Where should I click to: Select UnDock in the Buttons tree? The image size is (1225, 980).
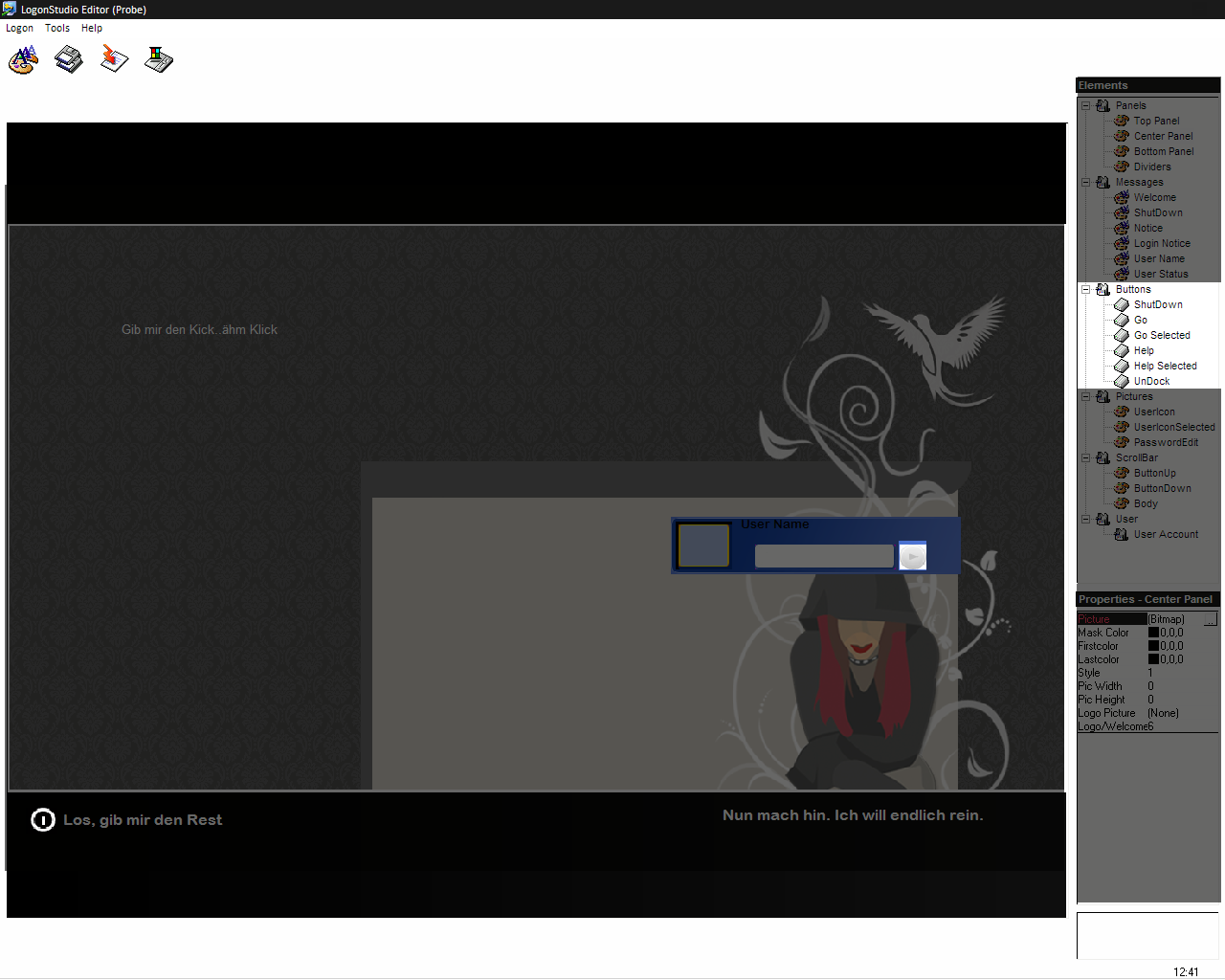click(x=1151, y=381)
